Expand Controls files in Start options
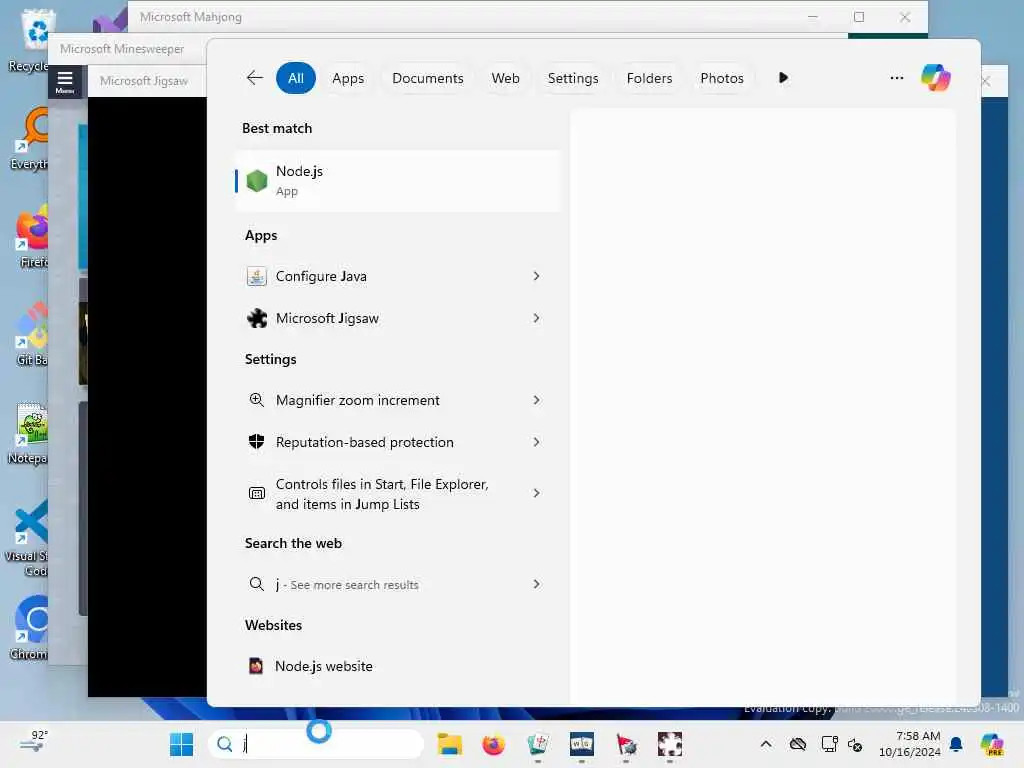The image size is (1024, 768). (536, 493)
